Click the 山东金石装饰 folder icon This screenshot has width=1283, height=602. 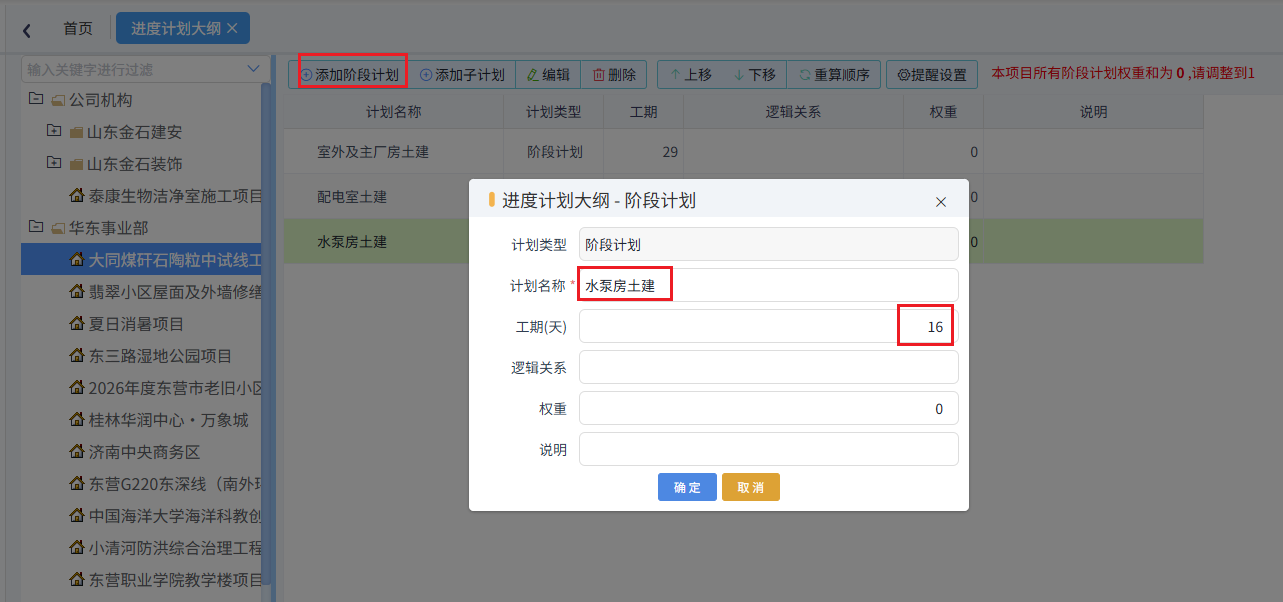77,164
